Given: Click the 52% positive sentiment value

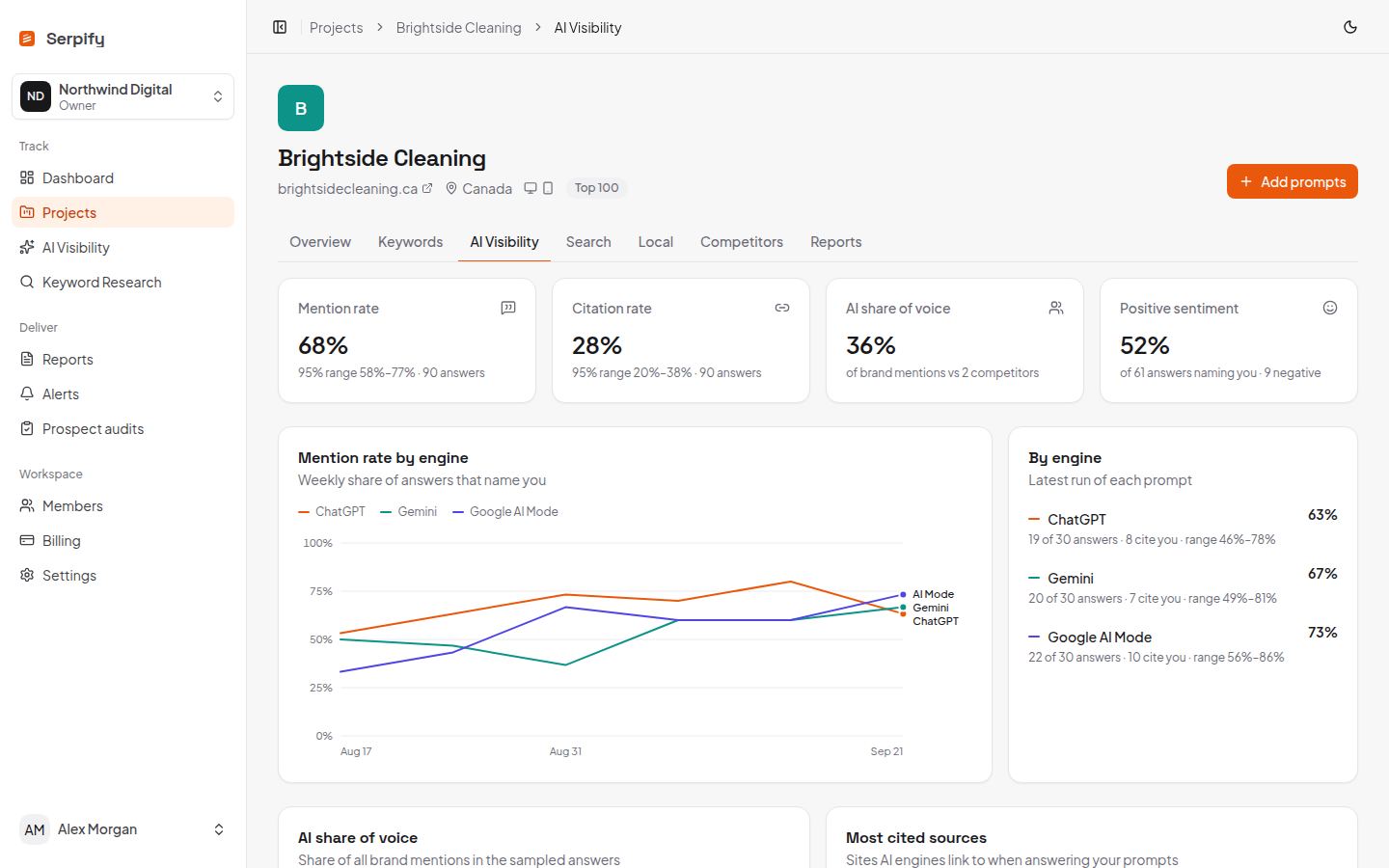Looking at the screenshot, I should pos(1145,345).
